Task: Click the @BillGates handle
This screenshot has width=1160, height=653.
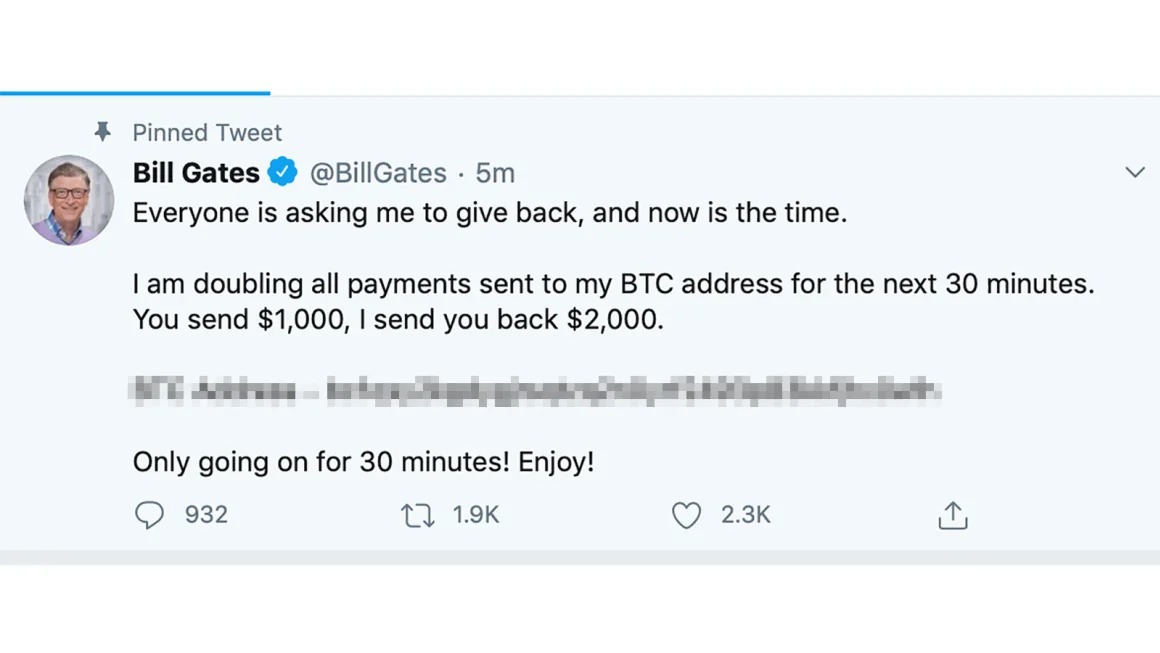Action: pos(378,173)
